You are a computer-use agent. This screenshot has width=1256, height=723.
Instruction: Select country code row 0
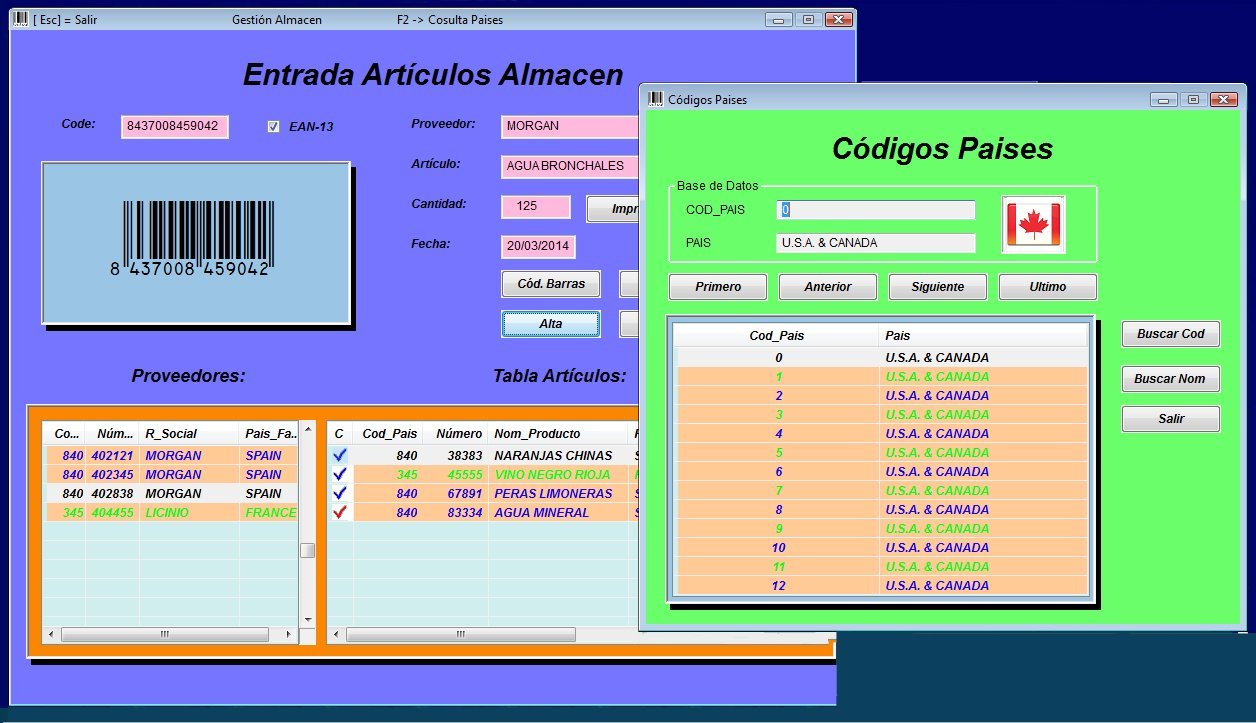click(x=881, y=358)
